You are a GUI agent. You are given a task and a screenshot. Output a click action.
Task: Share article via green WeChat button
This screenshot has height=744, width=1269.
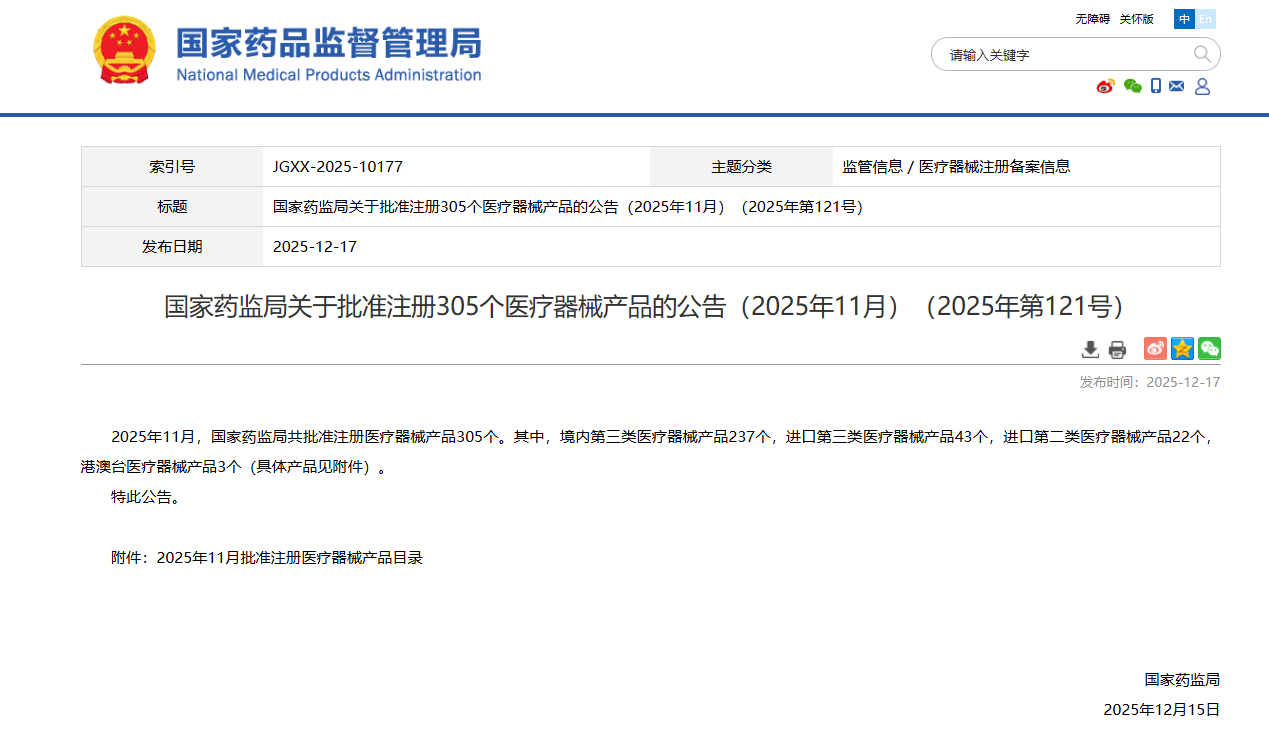(1209, 349)
